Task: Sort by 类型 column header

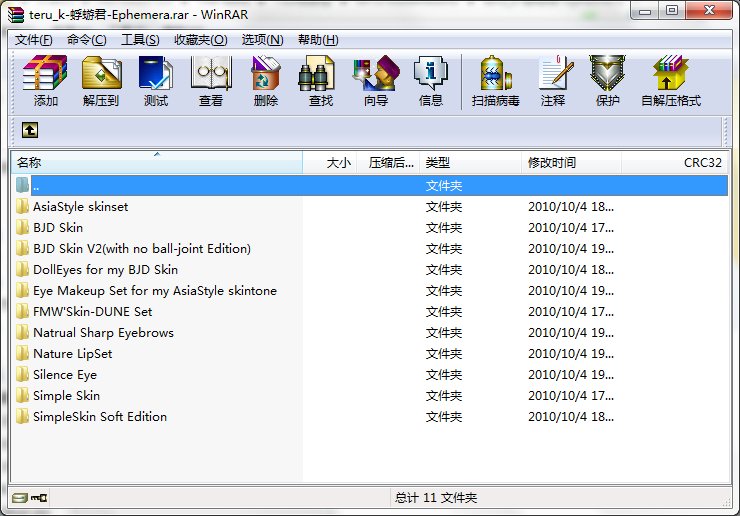Action: click(x=471, y=162)
